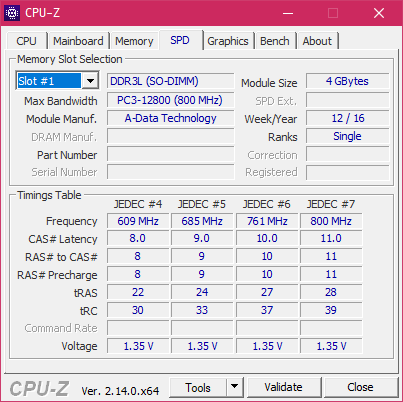Click the 11.0 CAS# Latency cell
403x402 pixels.
pos(331,239)
